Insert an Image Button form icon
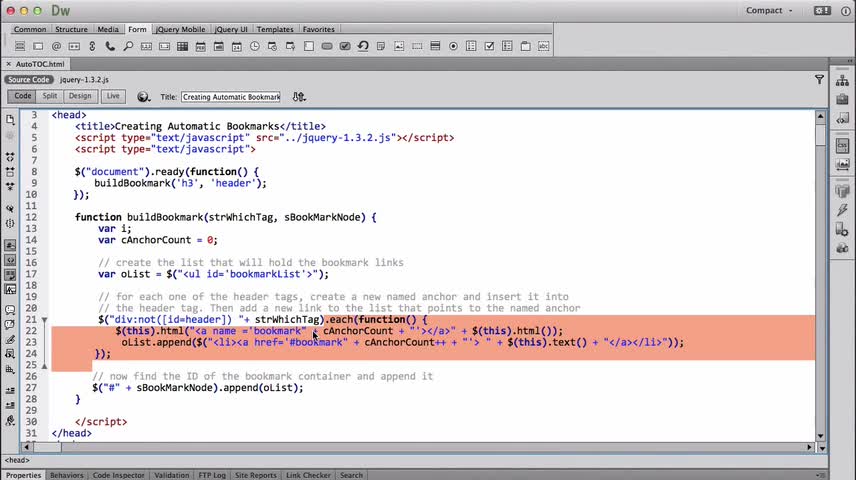 click(399, 46)
